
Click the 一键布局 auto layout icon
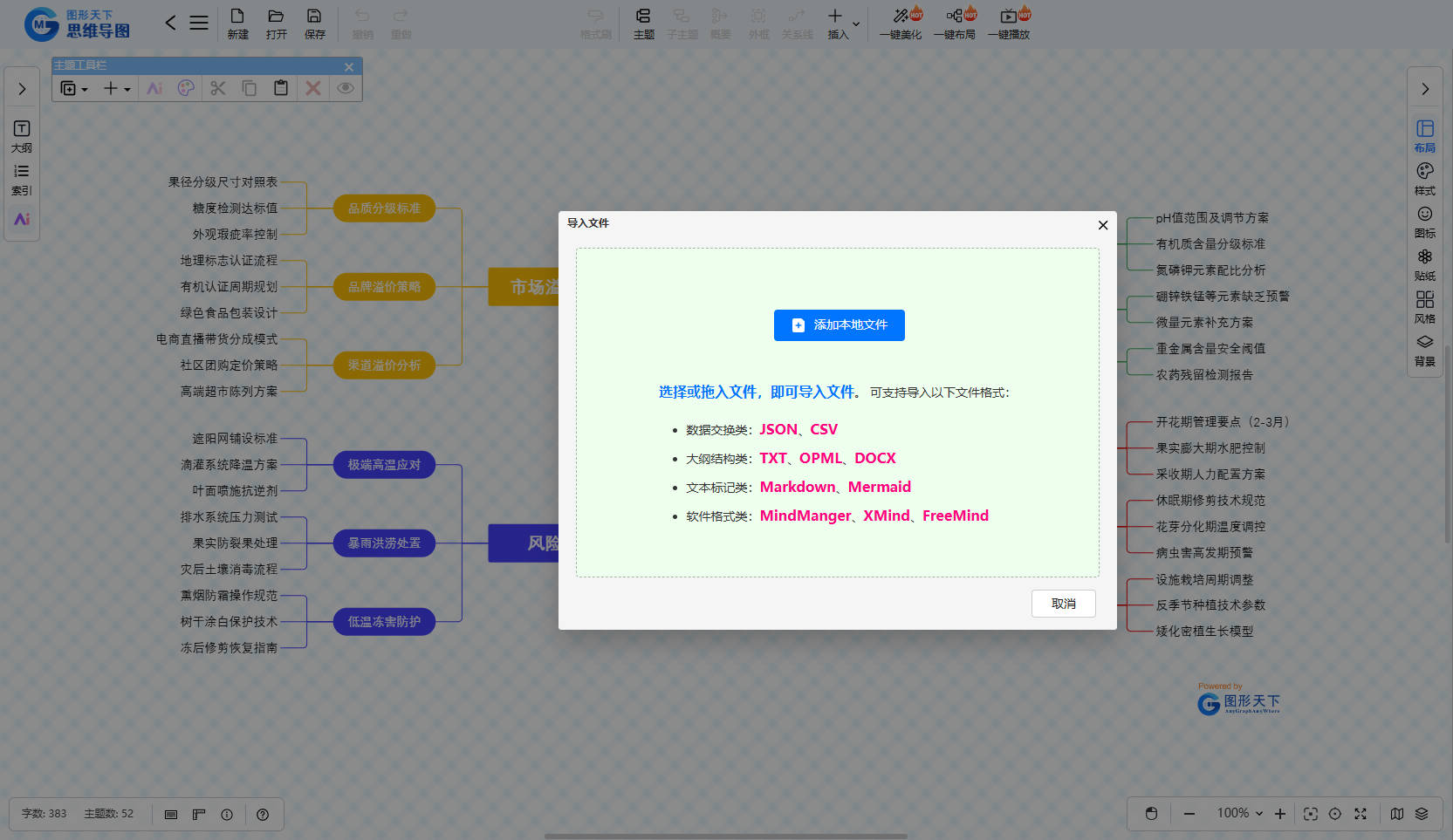click(955, 24)
